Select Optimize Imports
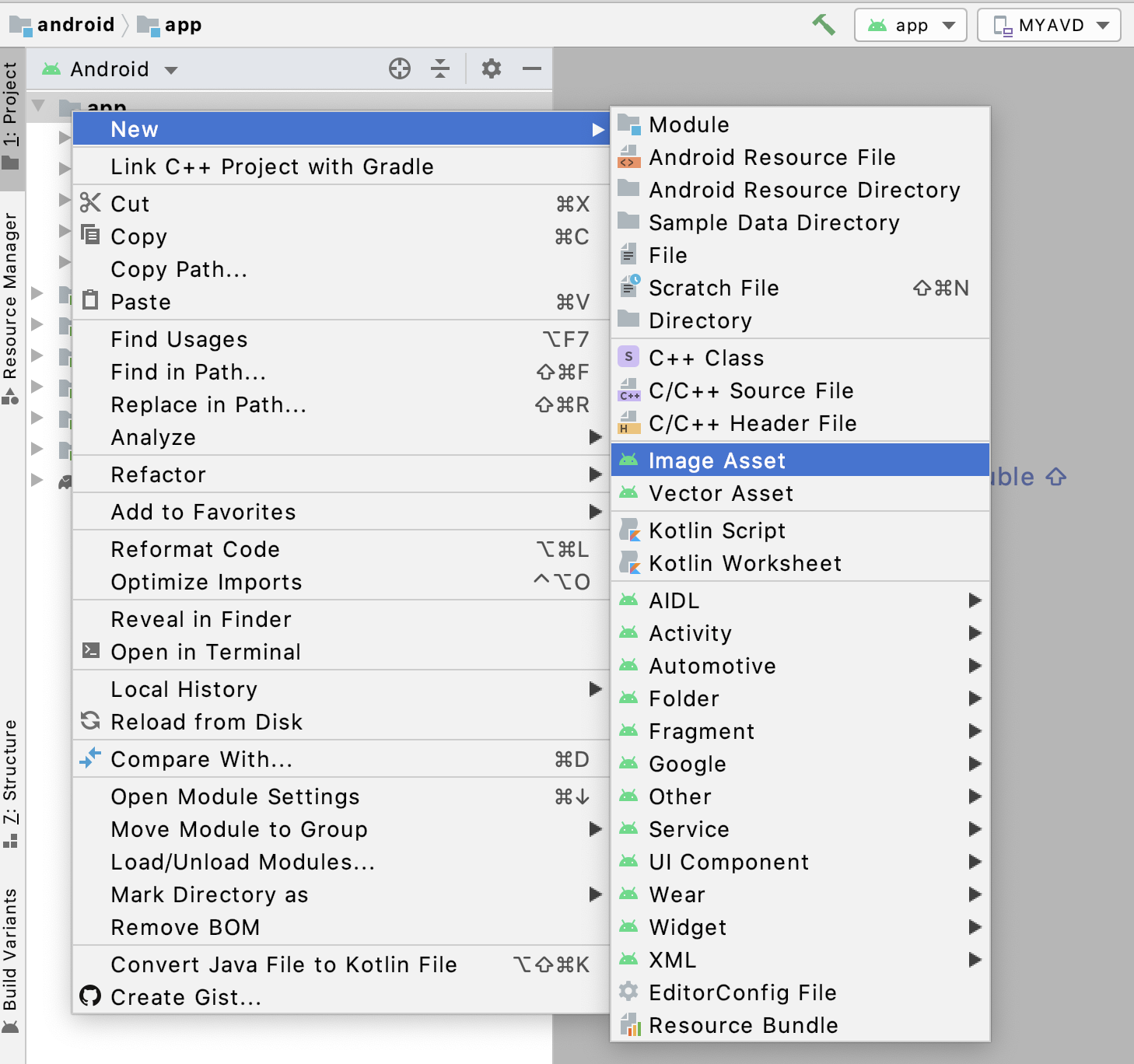Viewport: 1134px width, 1064px height. tap(341, 582)
